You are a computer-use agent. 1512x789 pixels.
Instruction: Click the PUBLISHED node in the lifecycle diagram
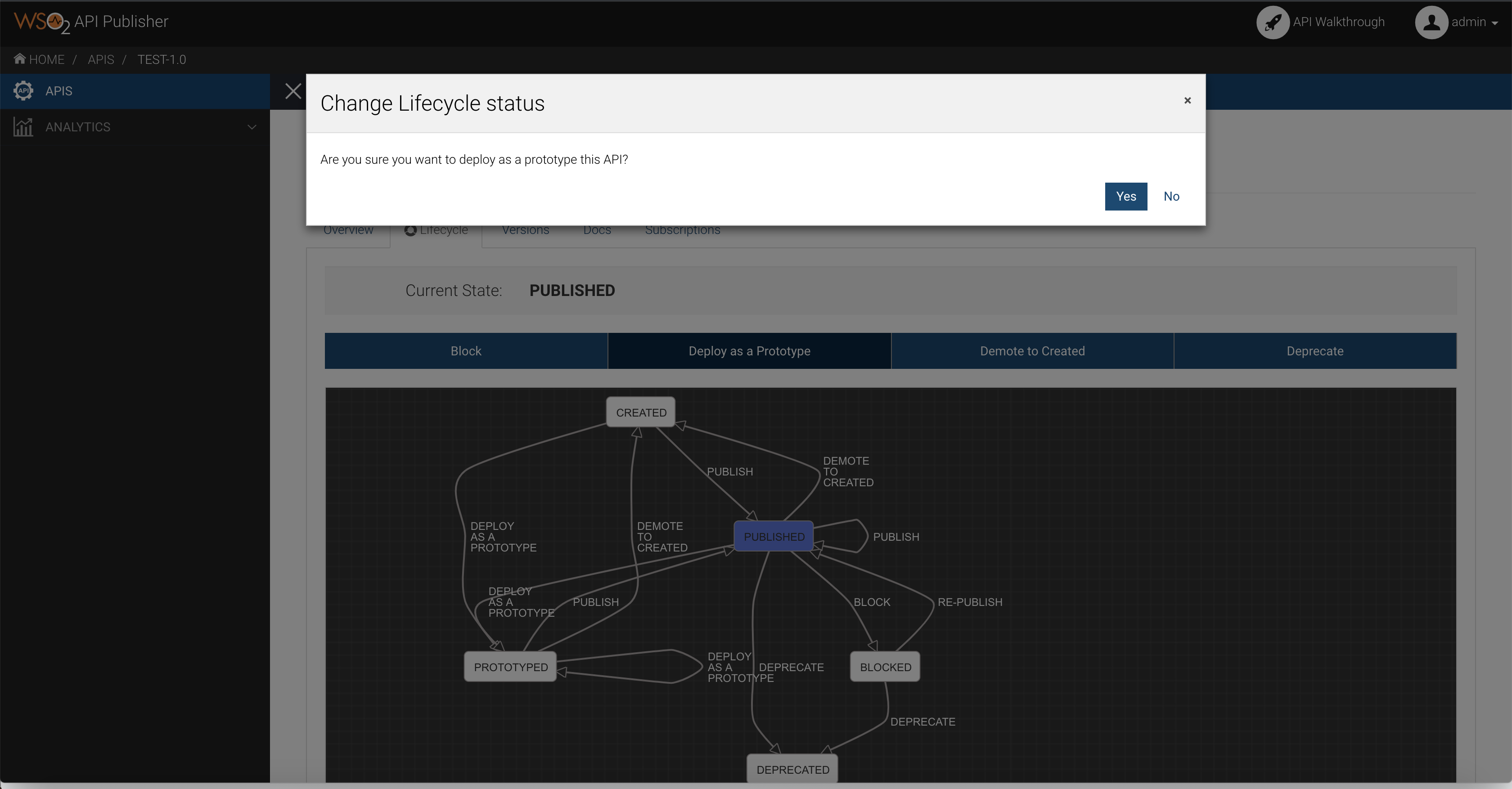[x=773, y=536]
